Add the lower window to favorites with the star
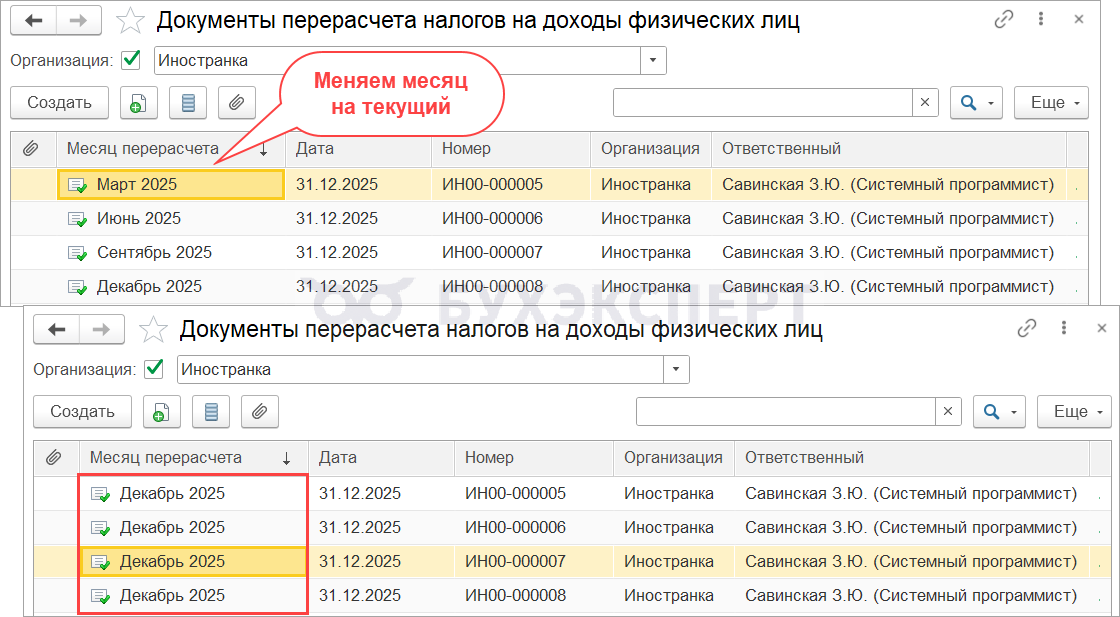 tap(153, 329)
